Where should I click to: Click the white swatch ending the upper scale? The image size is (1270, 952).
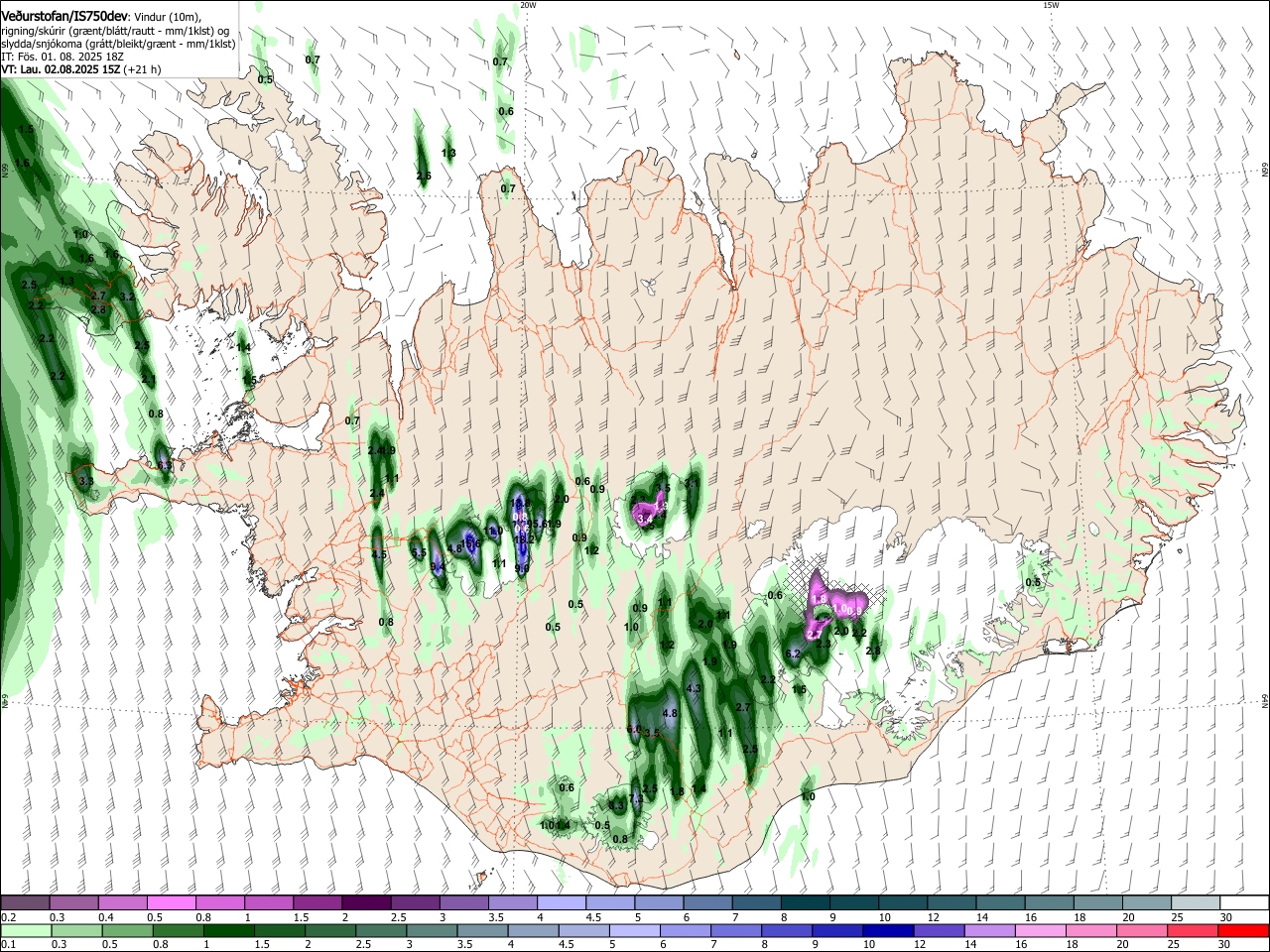coord(1242,903)
